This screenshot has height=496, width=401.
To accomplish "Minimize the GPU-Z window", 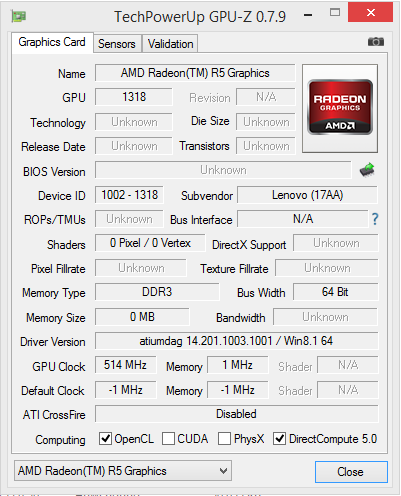I will (308, 15).
